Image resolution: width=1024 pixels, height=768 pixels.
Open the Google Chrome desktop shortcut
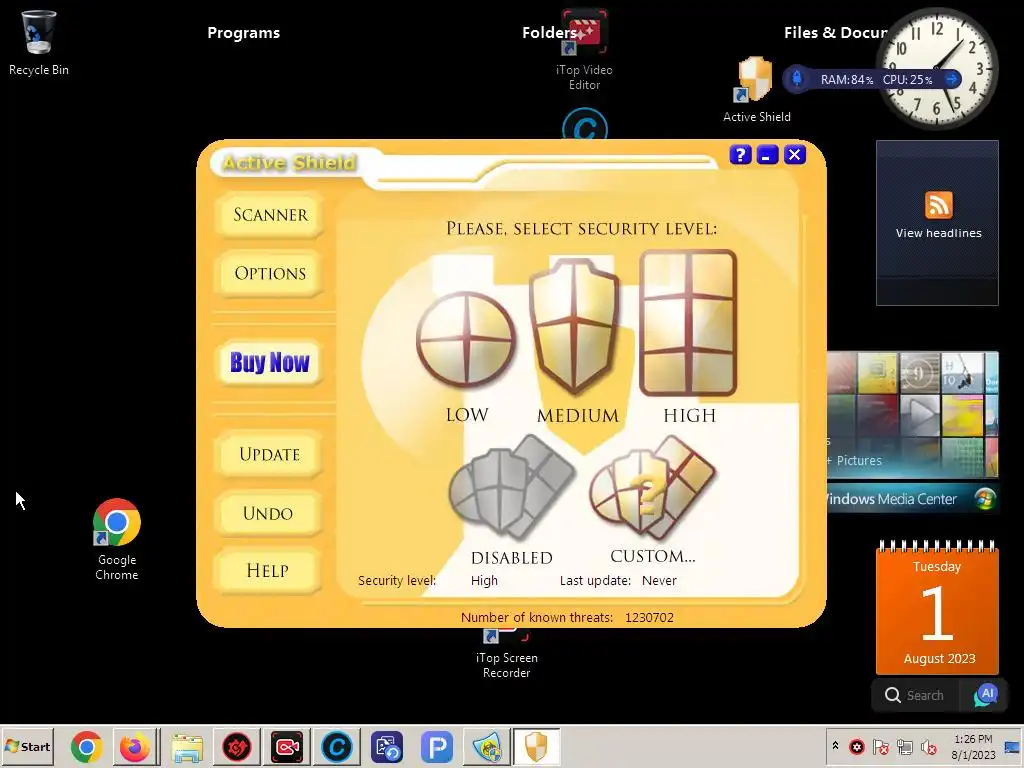click(116, 539)
